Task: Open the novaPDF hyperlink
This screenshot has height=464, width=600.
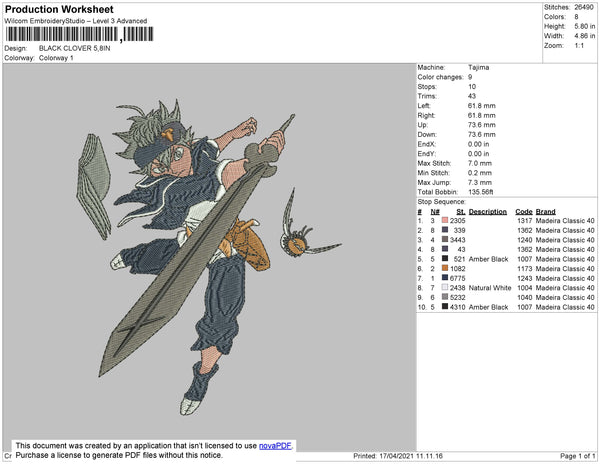Action: [275, 446]
